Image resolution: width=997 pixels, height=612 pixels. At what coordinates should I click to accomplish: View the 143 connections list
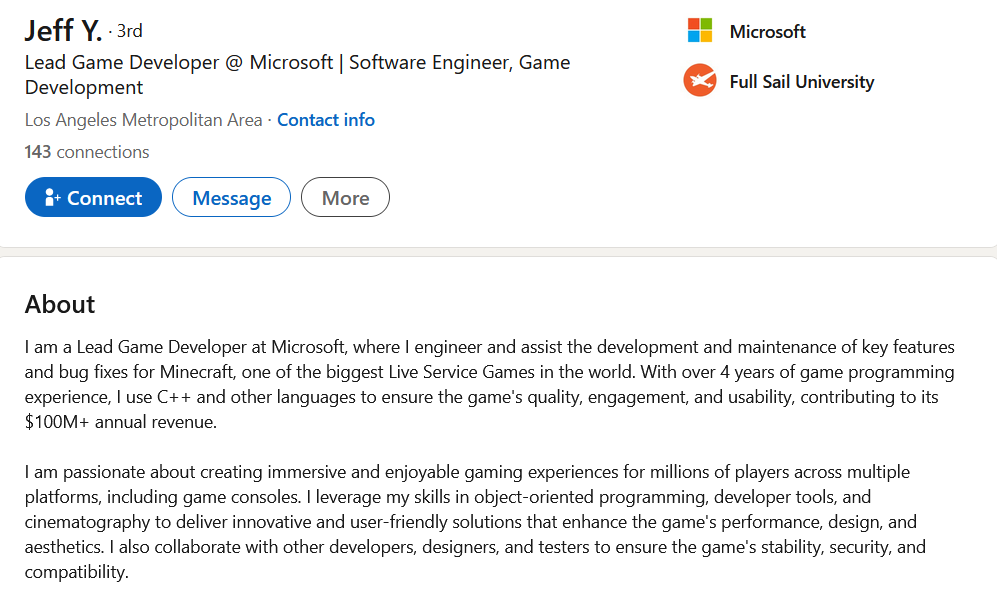click(87, 152)
